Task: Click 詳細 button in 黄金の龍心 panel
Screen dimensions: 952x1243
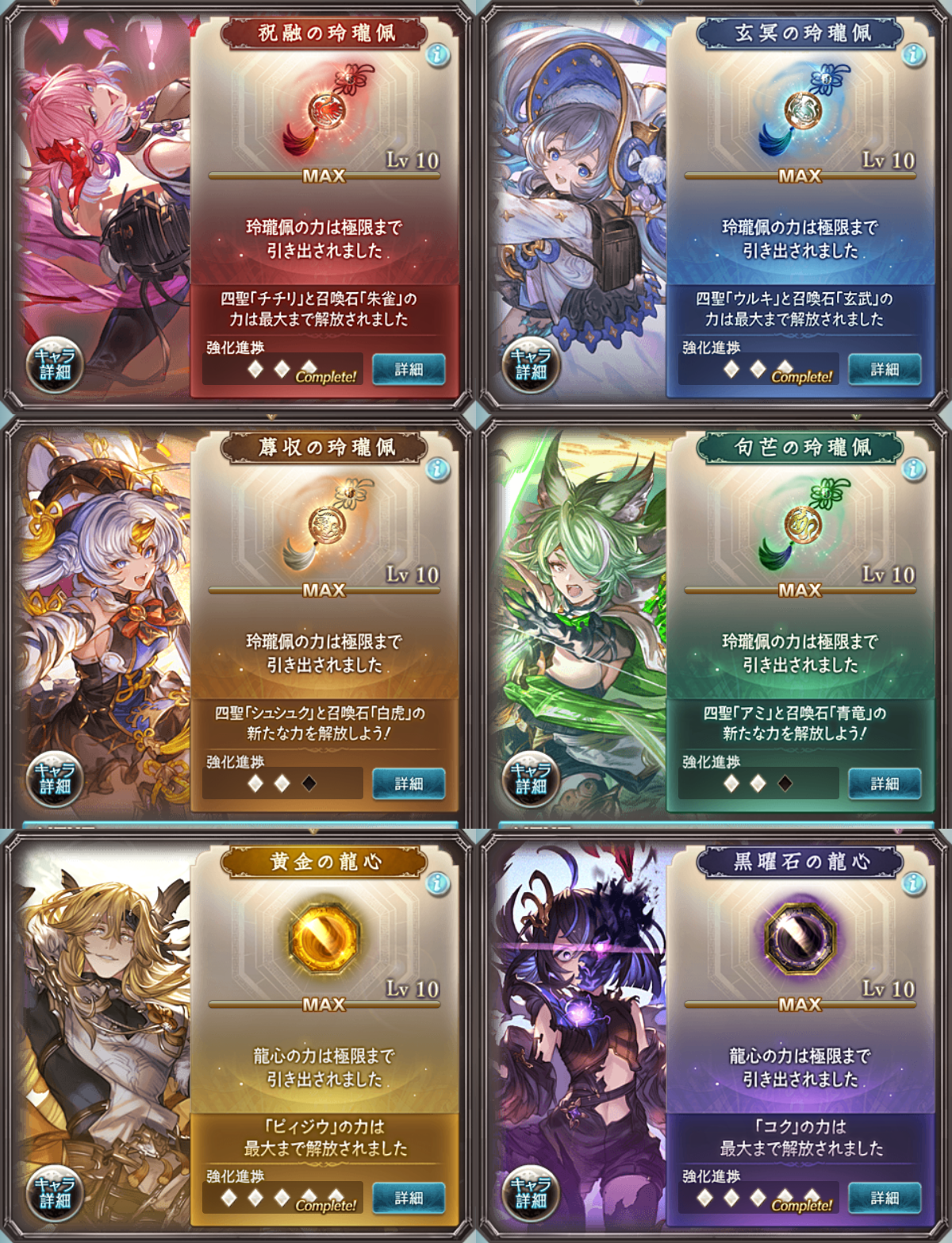Action: click(x=409, y=1198)
